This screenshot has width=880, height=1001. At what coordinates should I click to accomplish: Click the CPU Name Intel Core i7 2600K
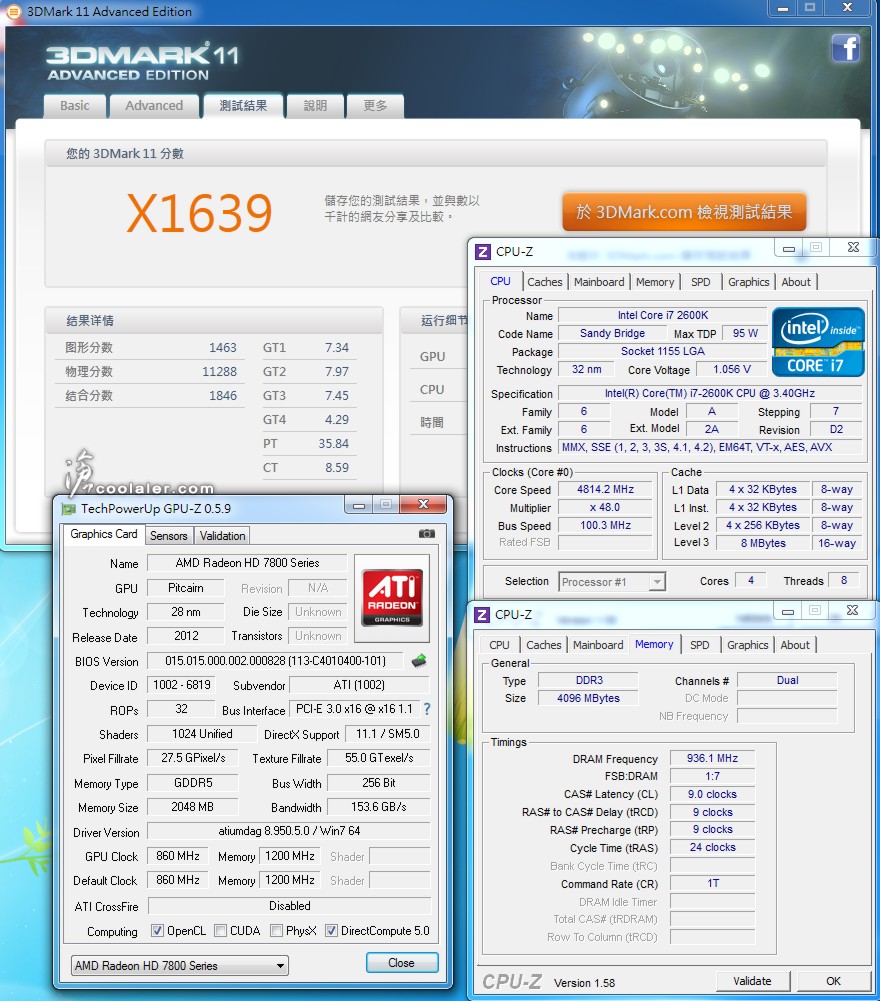click(x=662, y=315)
